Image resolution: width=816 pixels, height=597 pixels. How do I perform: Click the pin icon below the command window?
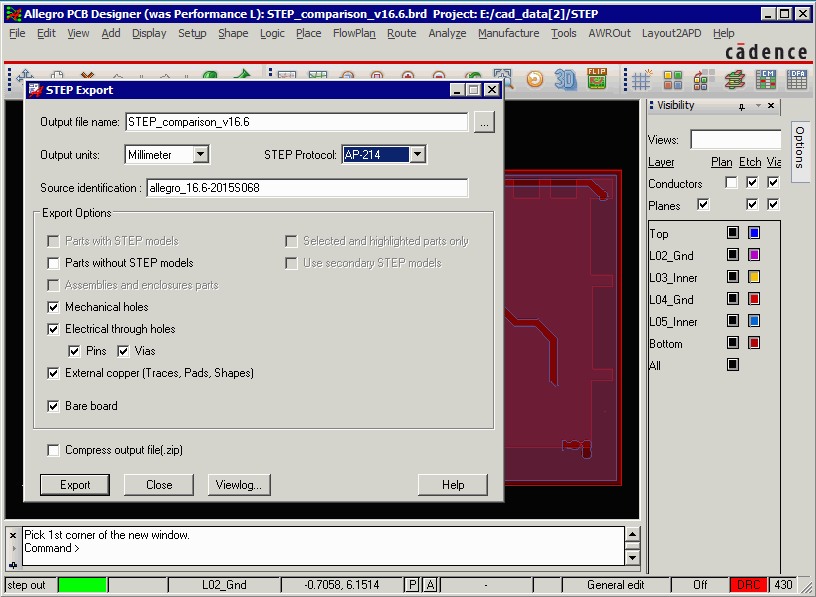12,565
